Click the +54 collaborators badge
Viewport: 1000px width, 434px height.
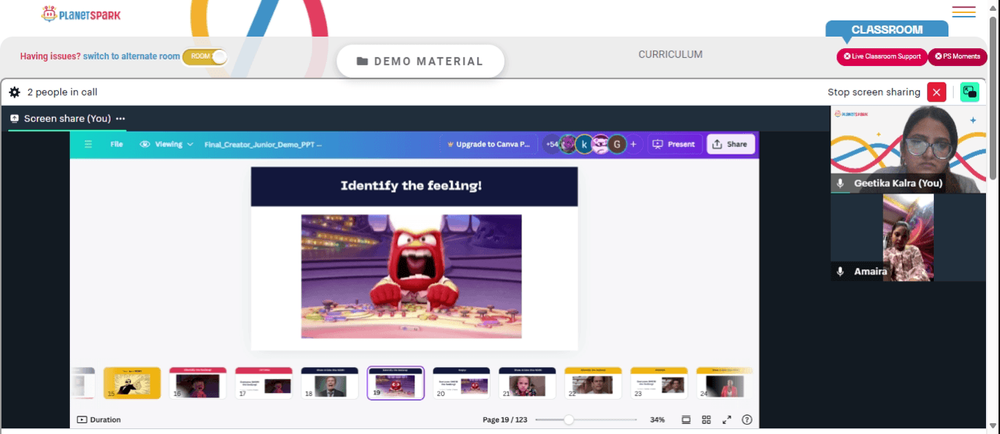coord(552,144)
